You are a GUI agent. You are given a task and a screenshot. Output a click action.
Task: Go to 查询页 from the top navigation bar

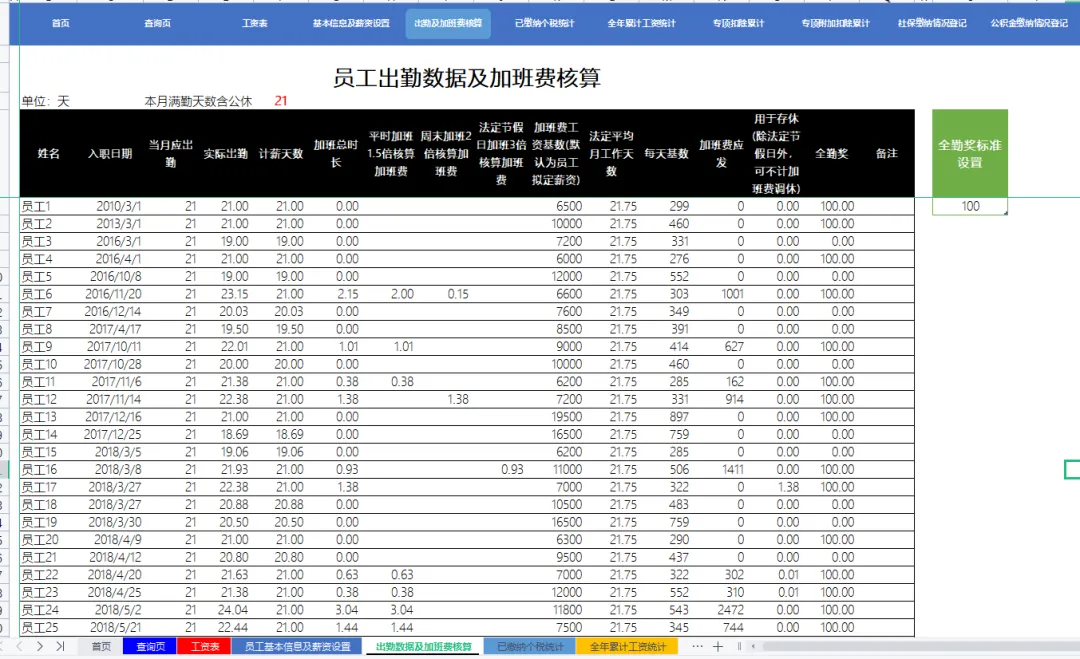157,23
